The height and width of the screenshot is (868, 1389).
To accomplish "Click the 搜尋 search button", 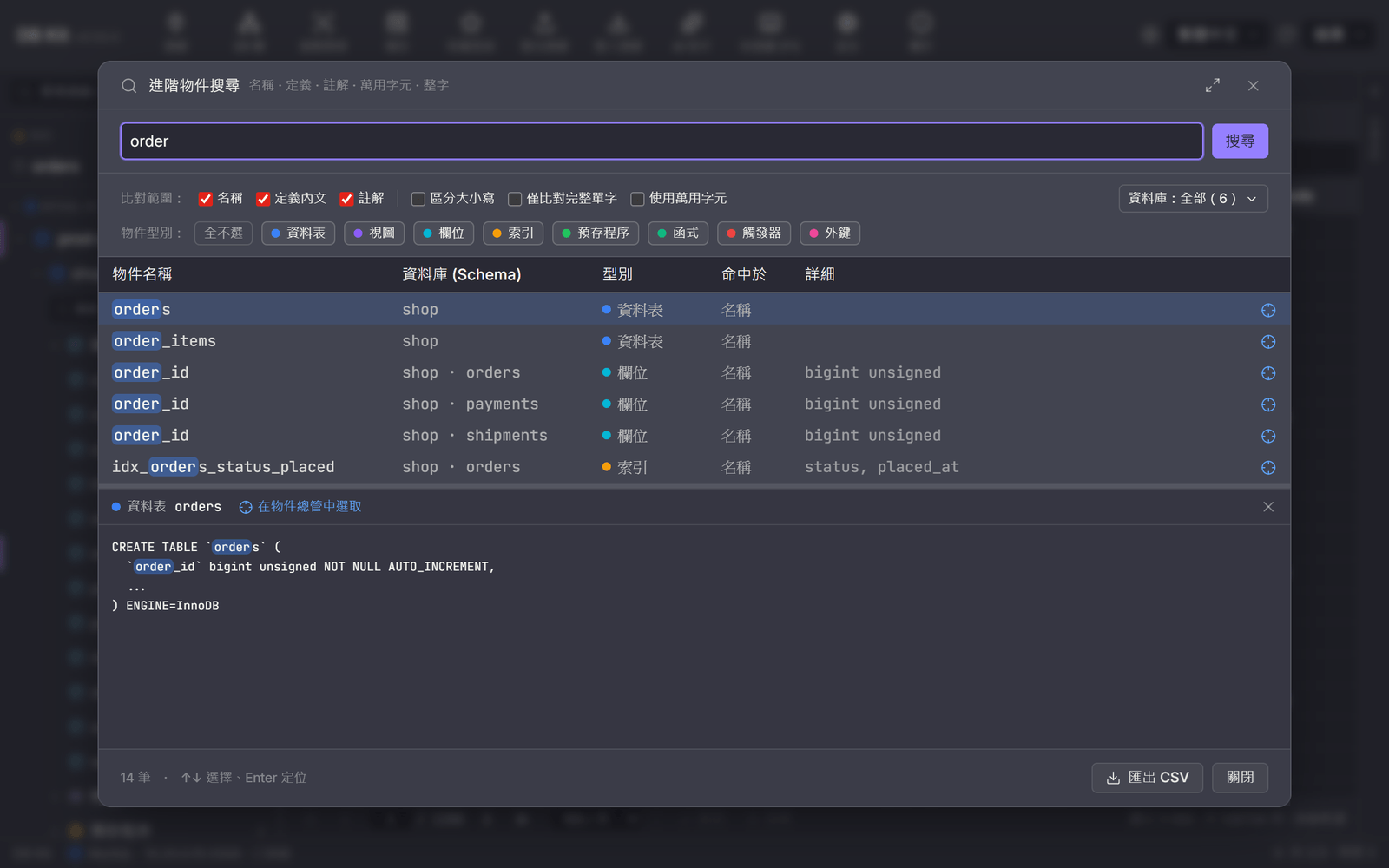I will 1240,141.
